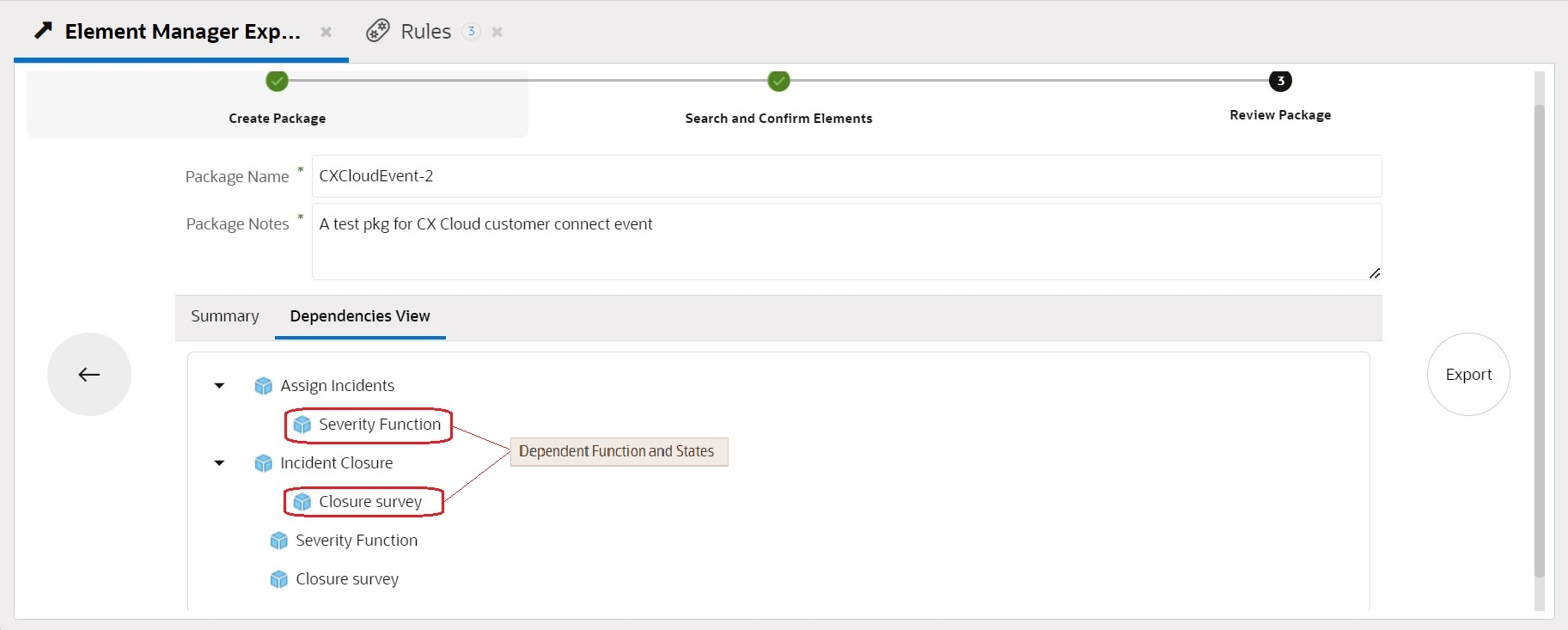Click Search and Confirm Elements step checkmark
The image size is (1568, 630).
pos(778,81)
